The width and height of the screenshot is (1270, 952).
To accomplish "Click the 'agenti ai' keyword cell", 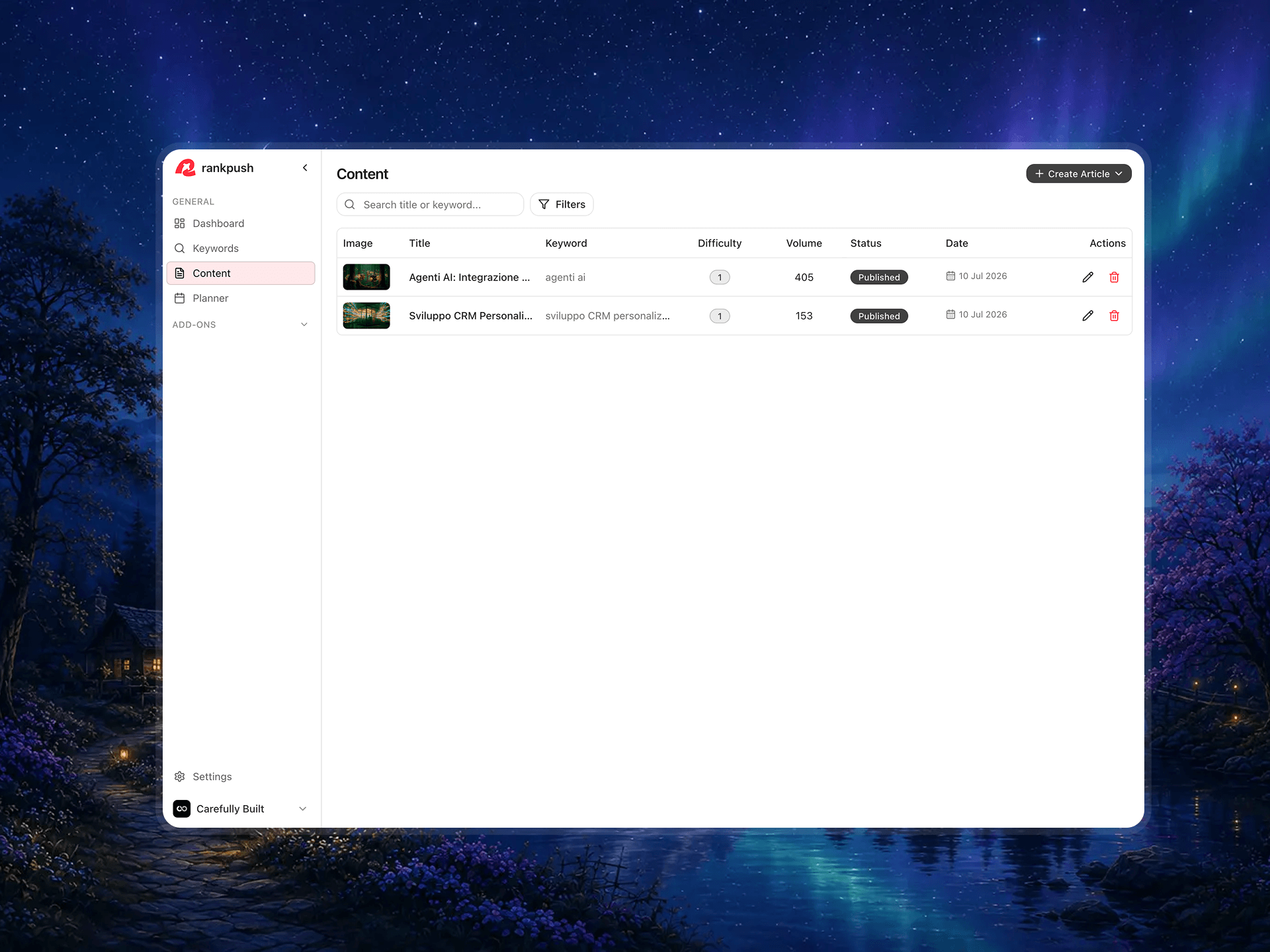I will [566, 278].
